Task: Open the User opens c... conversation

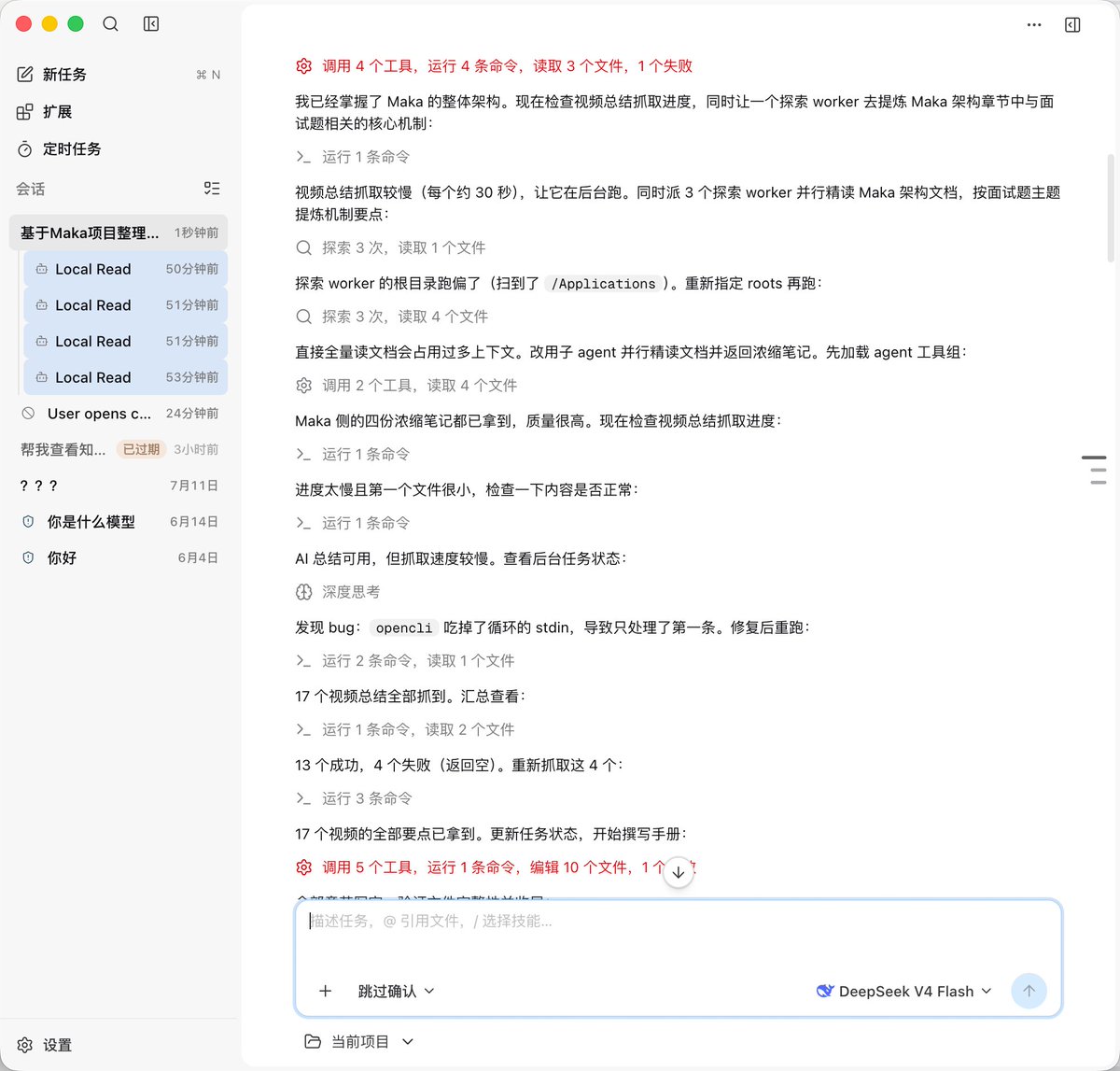Action: point(119,414)
